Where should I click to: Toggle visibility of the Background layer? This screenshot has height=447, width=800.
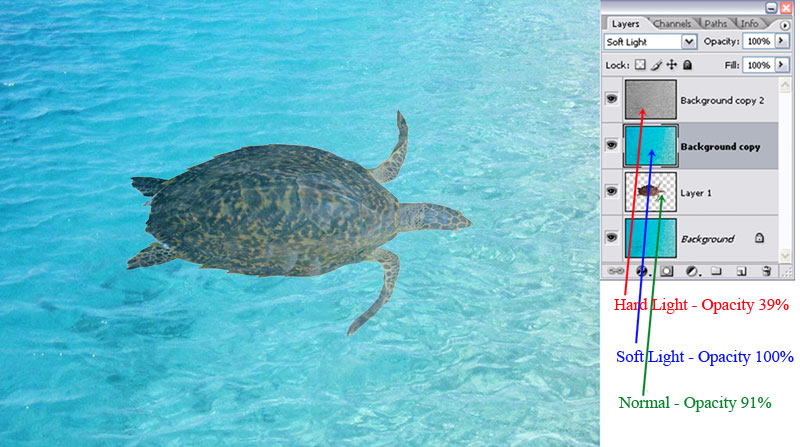pyautogui.click(x=611, y=237)
